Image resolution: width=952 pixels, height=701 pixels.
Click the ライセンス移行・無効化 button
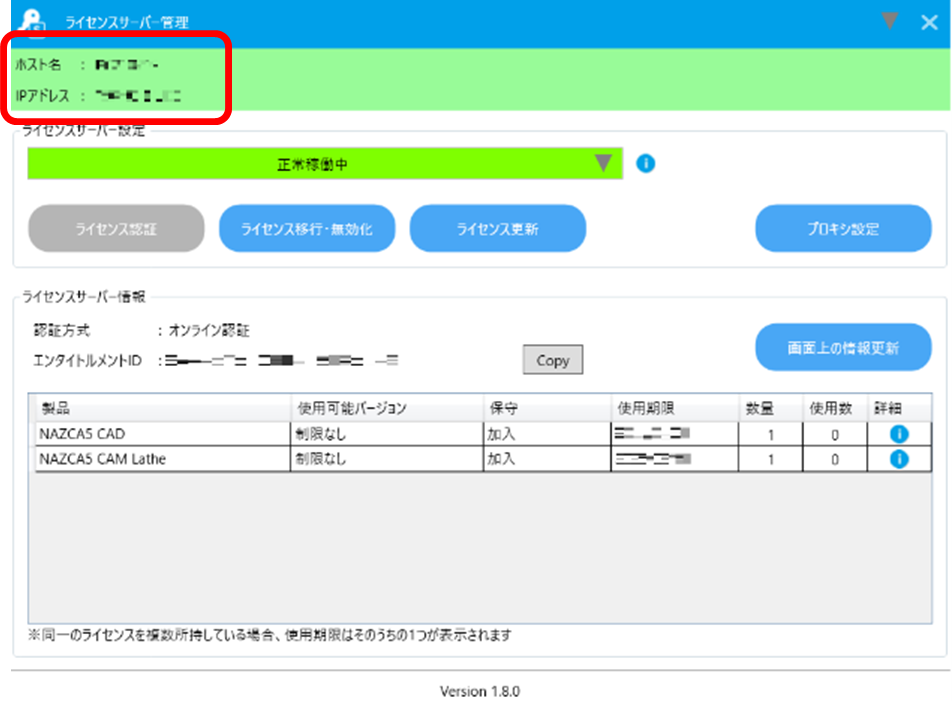pyautogui.click(x=307, y=228)
